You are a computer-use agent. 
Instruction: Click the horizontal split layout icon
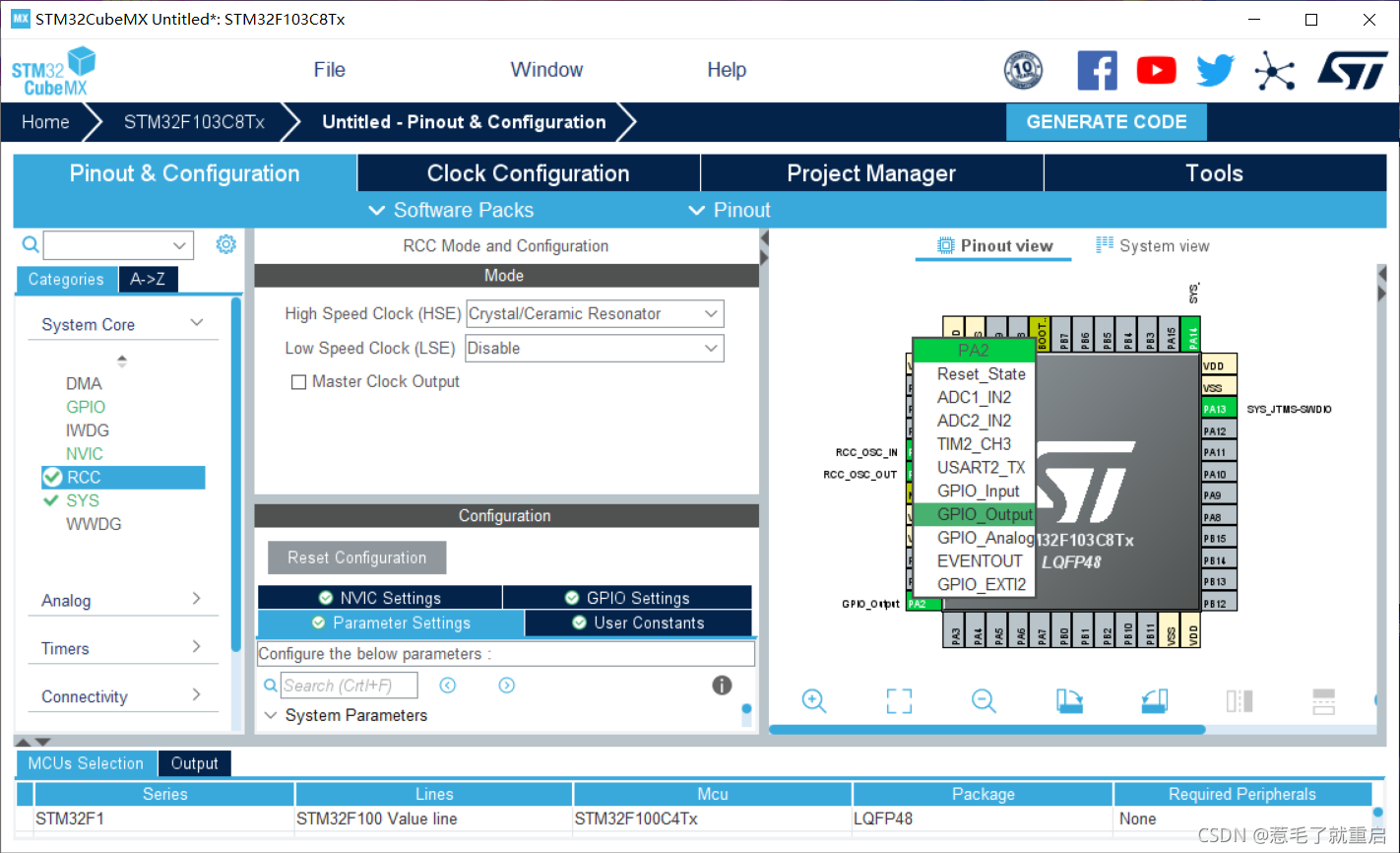tap(1324, 700)
